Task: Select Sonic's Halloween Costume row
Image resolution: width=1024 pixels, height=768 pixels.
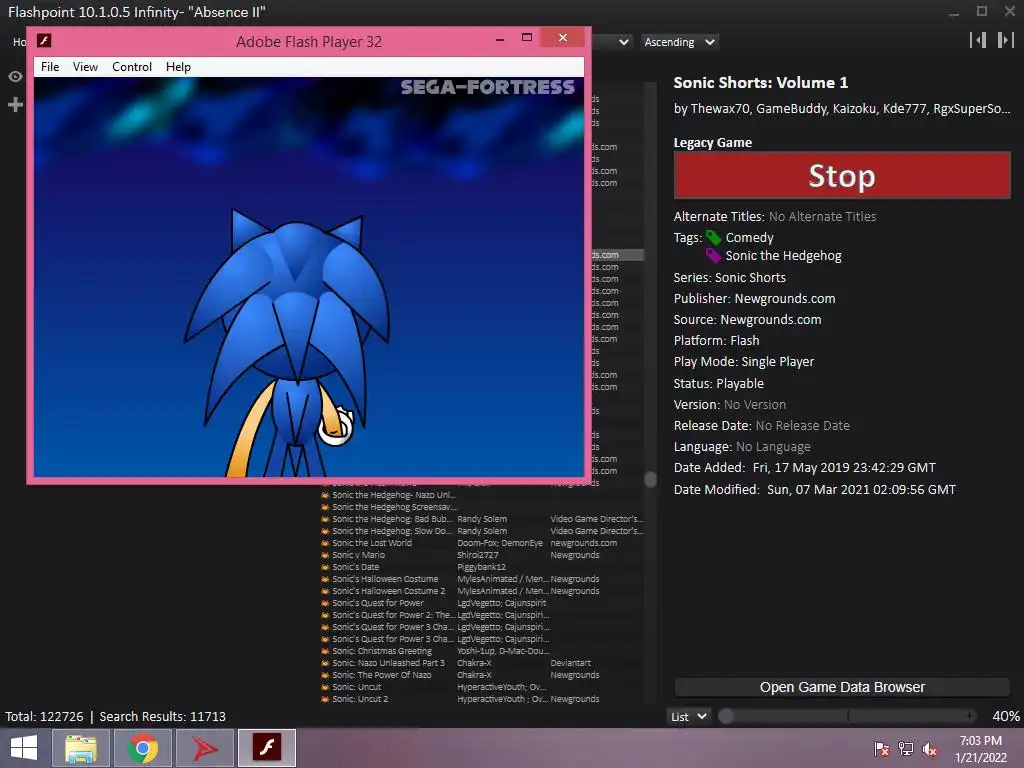Action: tap(482, 579)
